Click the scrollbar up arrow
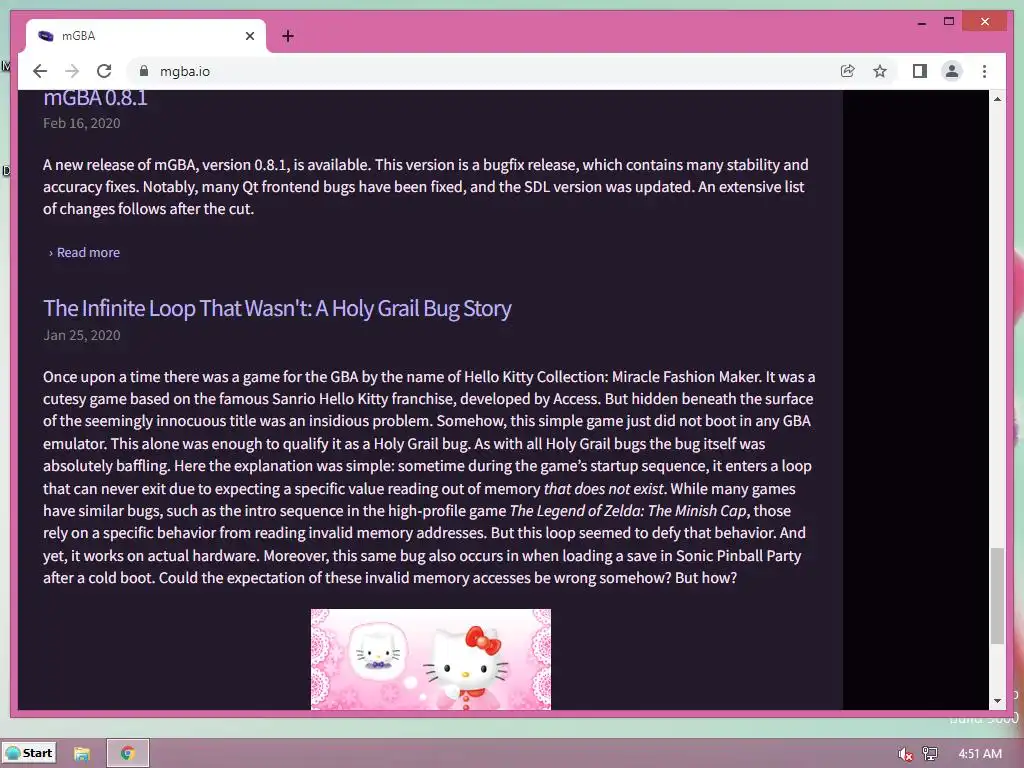The image size is (1024, 768). tap(997, 99)
